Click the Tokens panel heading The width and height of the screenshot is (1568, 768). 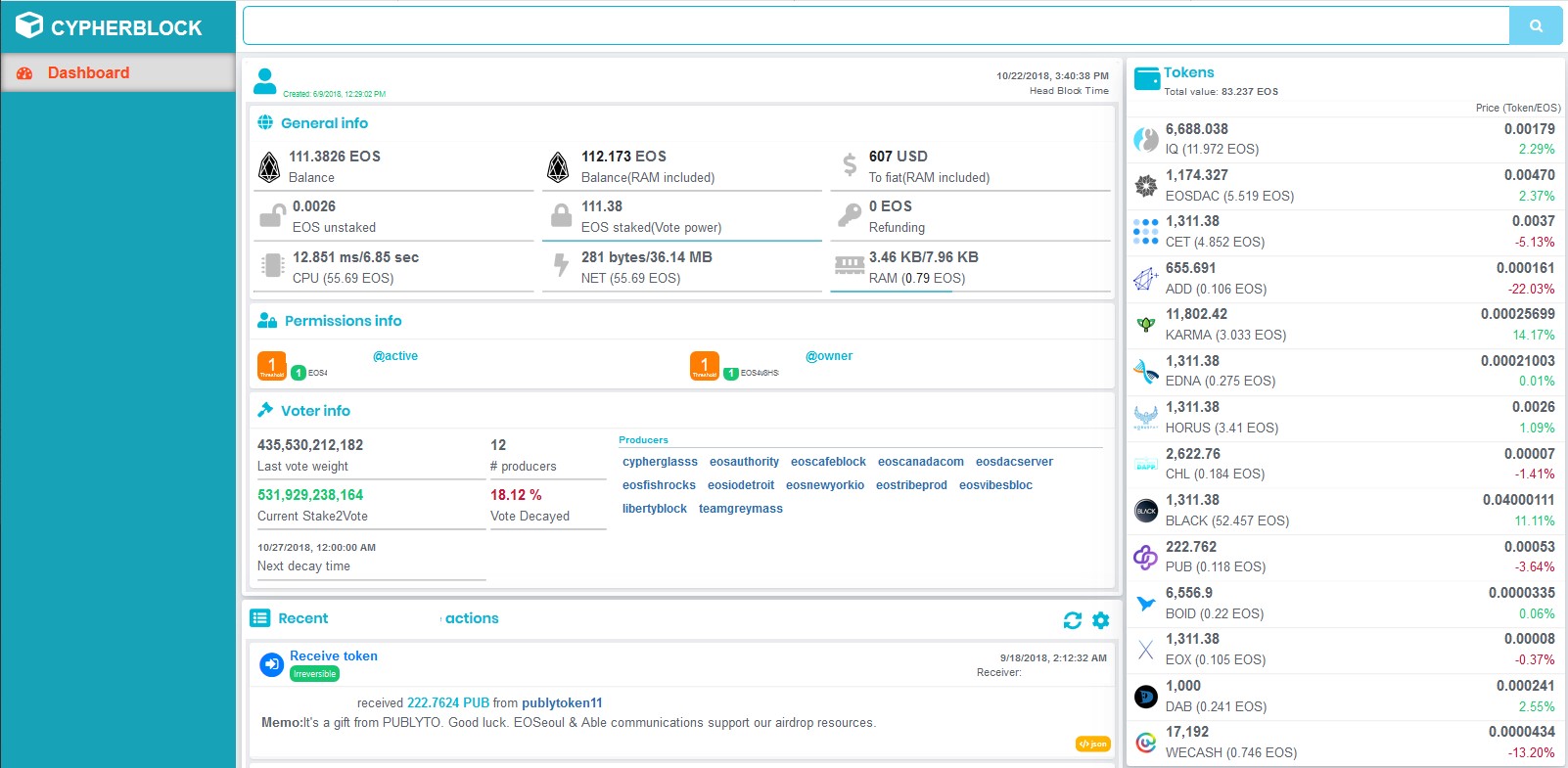tap(1188, 72)
